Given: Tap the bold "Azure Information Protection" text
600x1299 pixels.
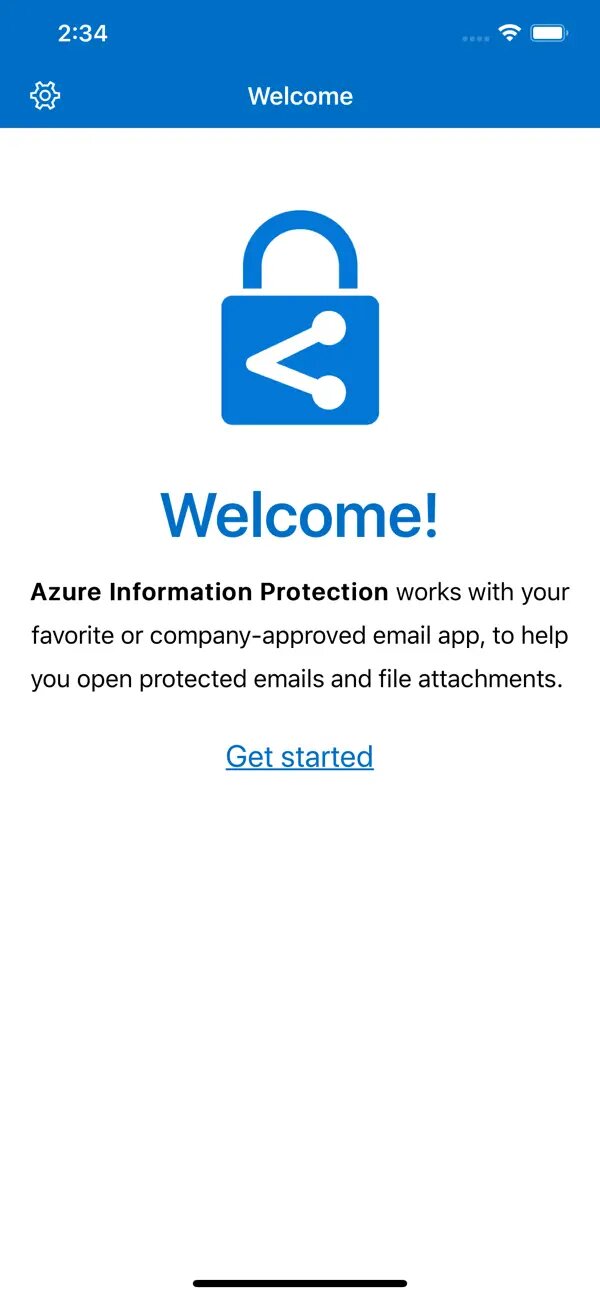Looking at the screenshot, I should (x=209, y=592).
